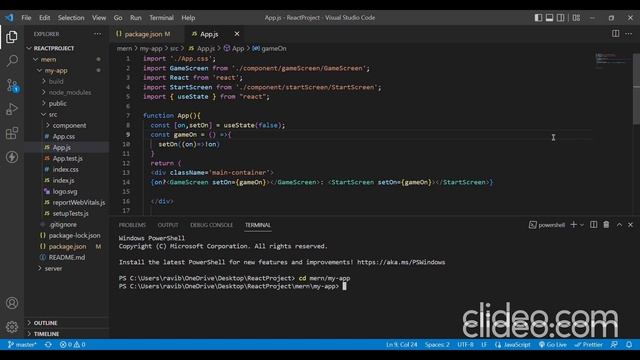Open the Selection menu

click(x=71, y=18)
